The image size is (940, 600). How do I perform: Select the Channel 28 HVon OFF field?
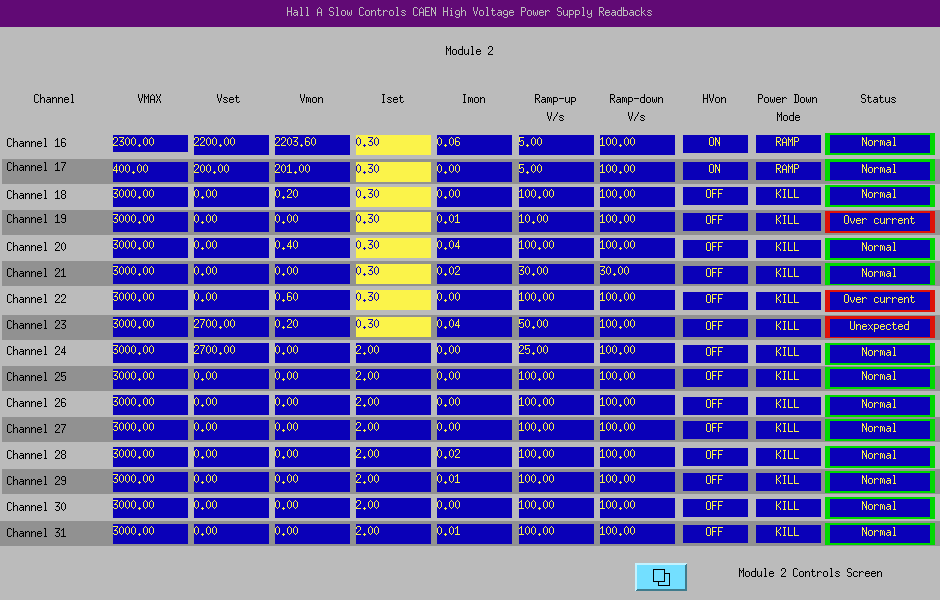(x=715, y=456)
